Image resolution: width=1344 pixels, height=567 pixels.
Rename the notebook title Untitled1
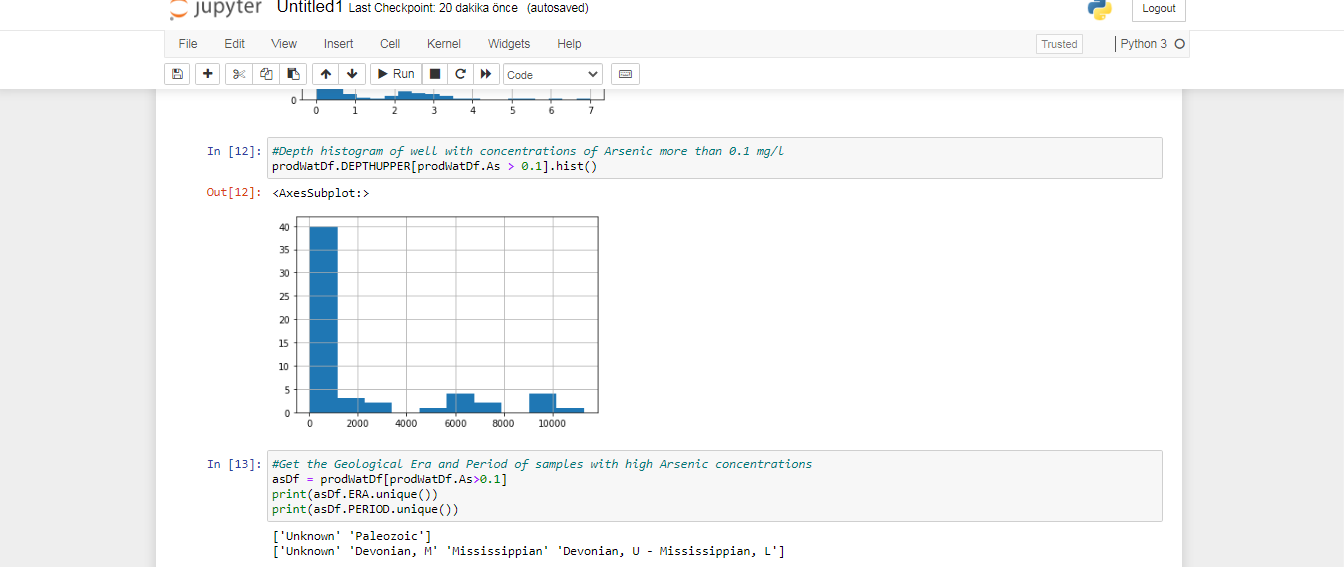[x=310, y=7]
